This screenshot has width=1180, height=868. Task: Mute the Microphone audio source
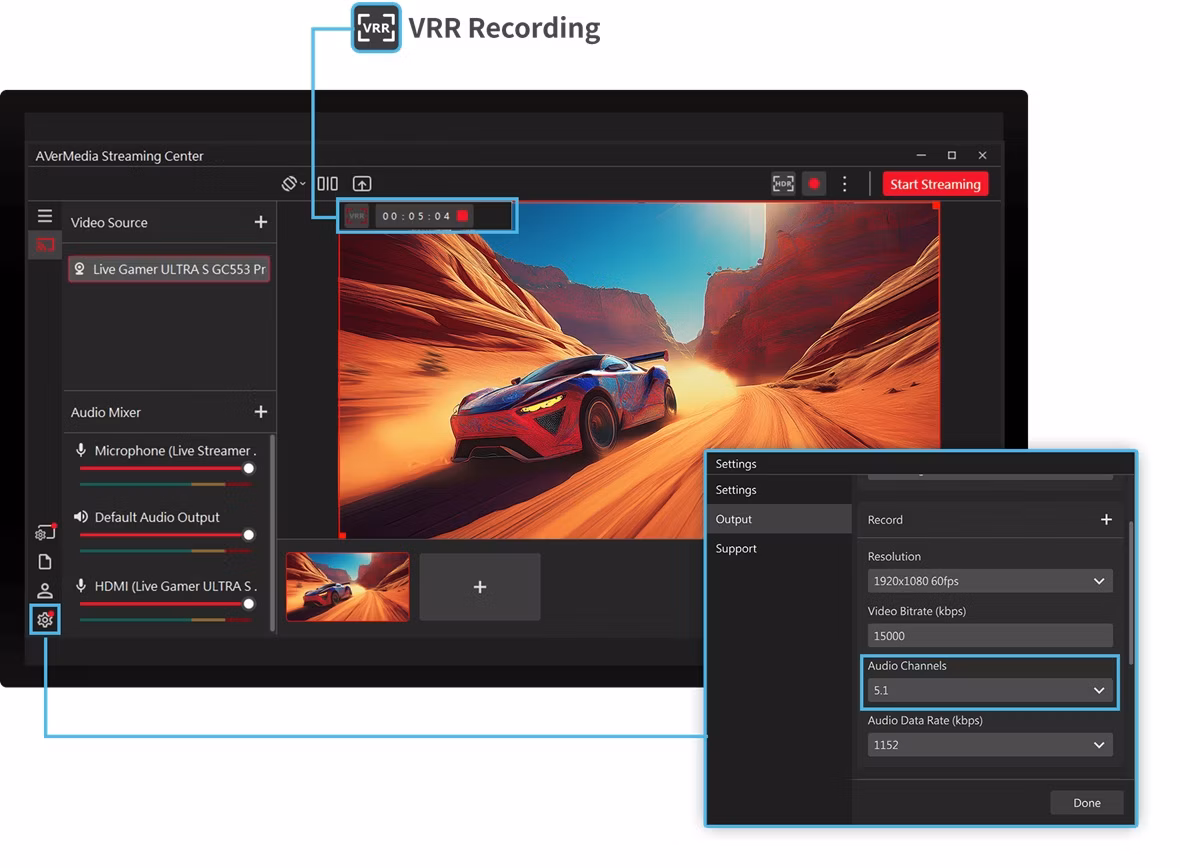[x=81, y=450]
